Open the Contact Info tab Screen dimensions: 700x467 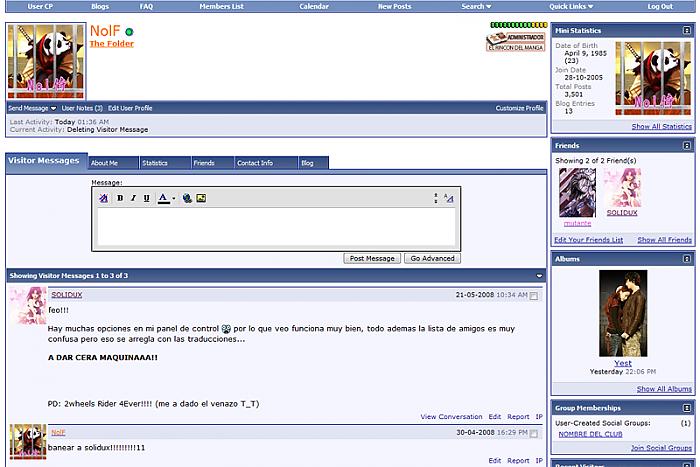255,162
